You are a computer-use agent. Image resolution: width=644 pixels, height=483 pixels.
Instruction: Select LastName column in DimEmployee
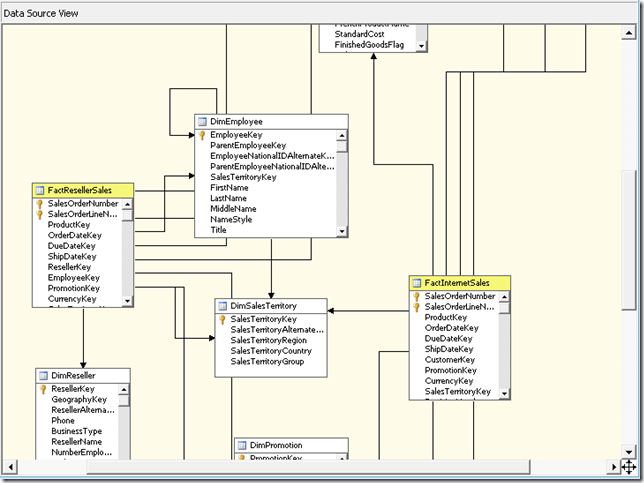click(x=228, y=198)
